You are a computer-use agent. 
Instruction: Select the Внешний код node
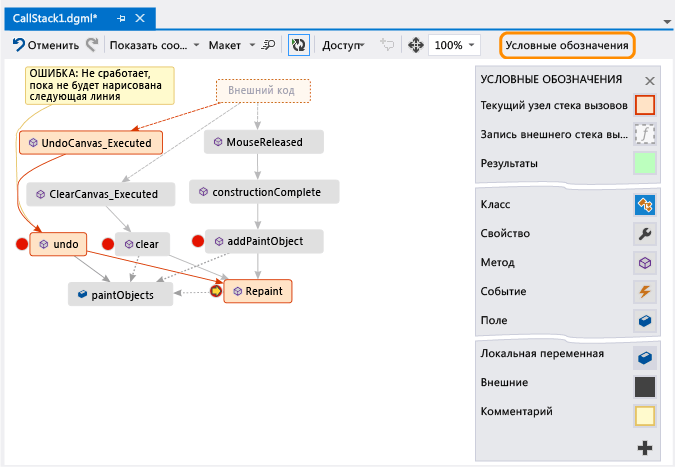(x=263, y=90)
